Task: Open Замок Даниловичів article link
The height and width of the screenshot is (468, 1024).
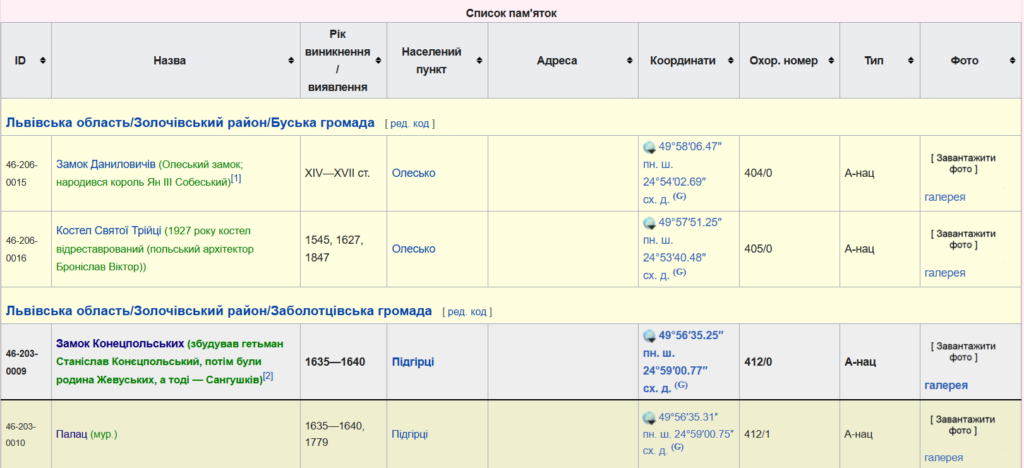Action: tap(105, 164)
